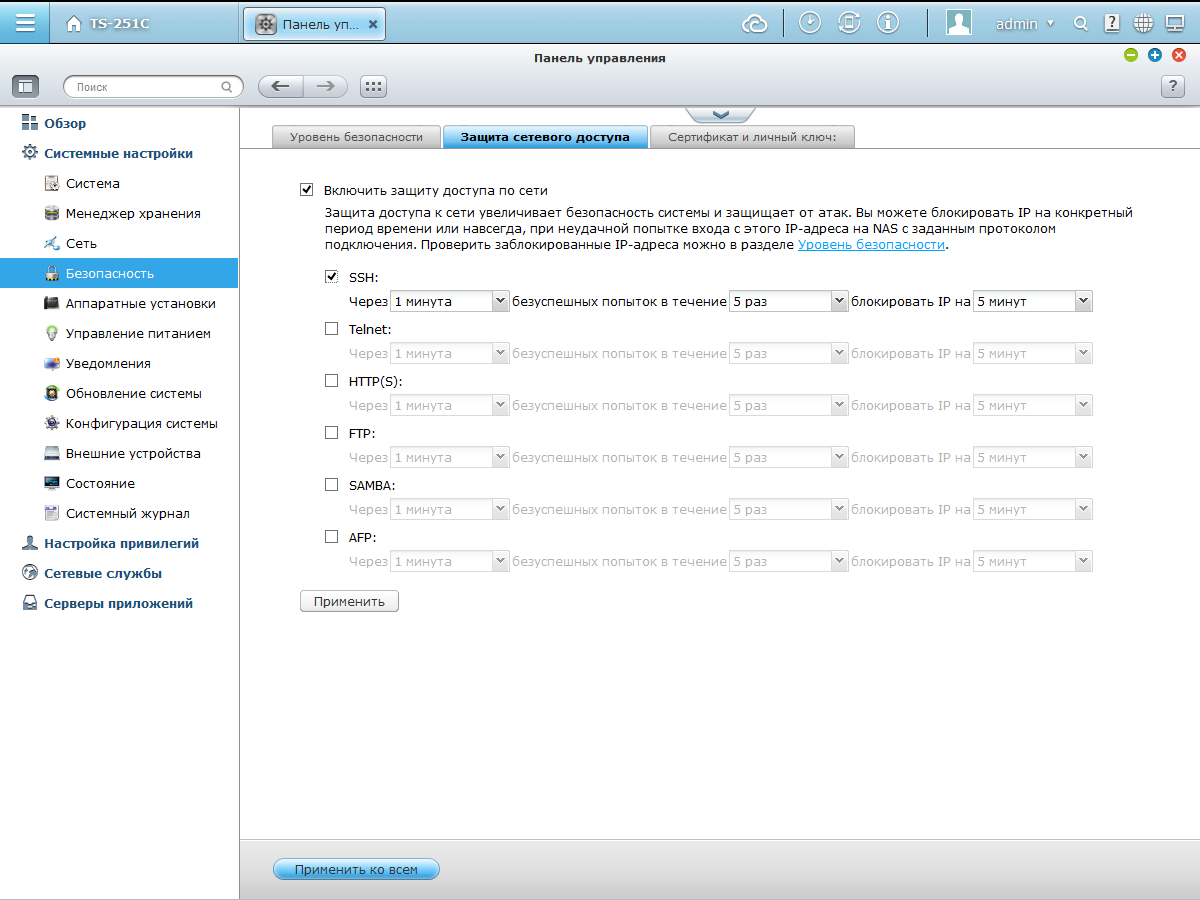Click the 'Применить' button
1200x900 pixels.
click(349, 602)
